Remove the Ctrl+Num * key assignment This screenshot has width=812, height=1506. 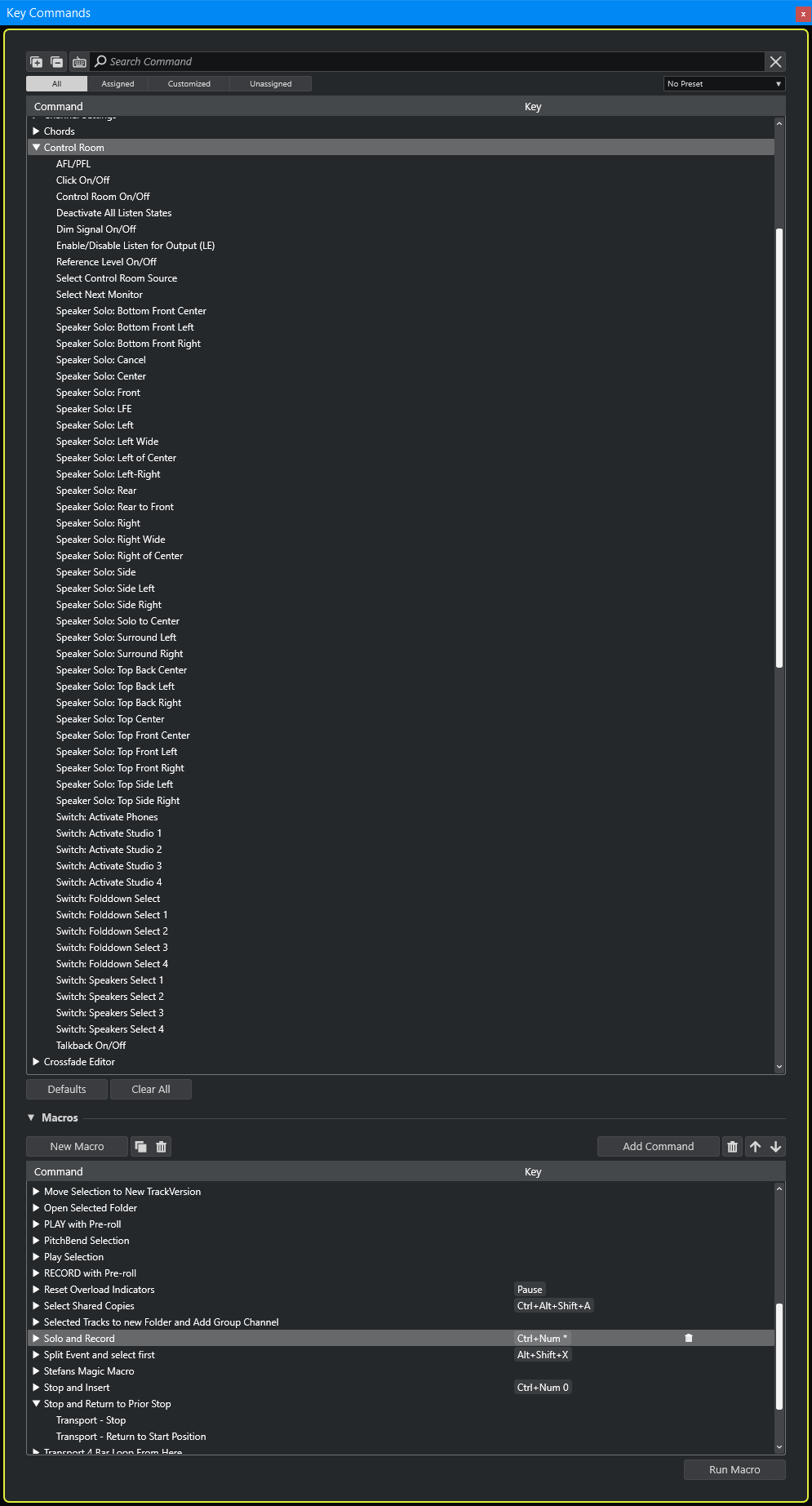689,1339
